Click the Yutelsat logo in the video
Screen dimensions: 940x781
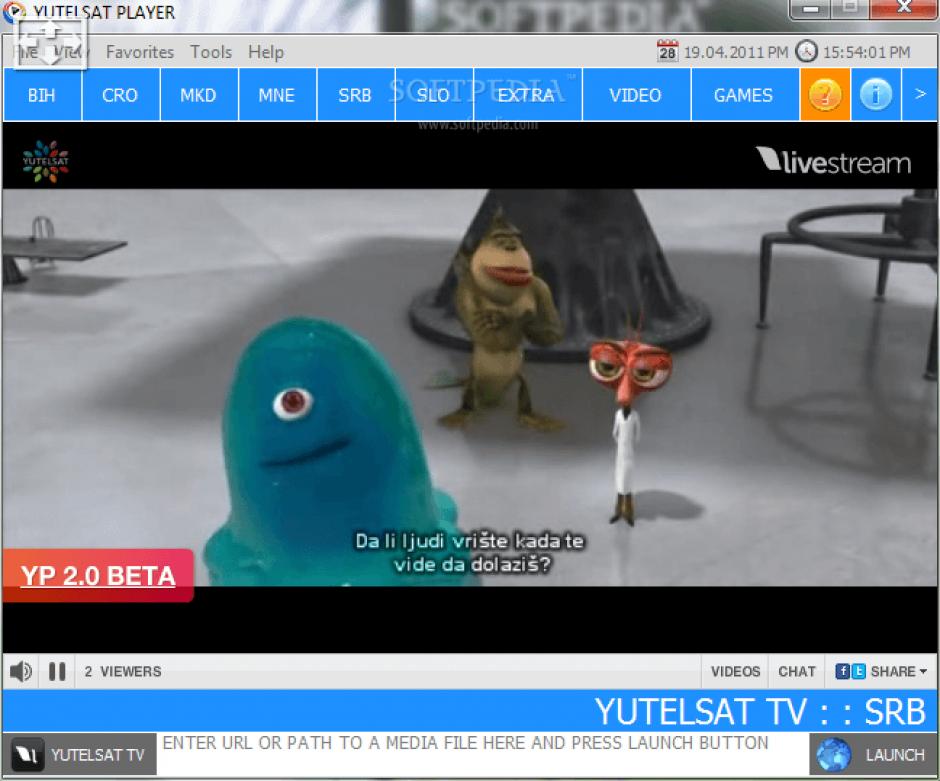pos(46,161)
